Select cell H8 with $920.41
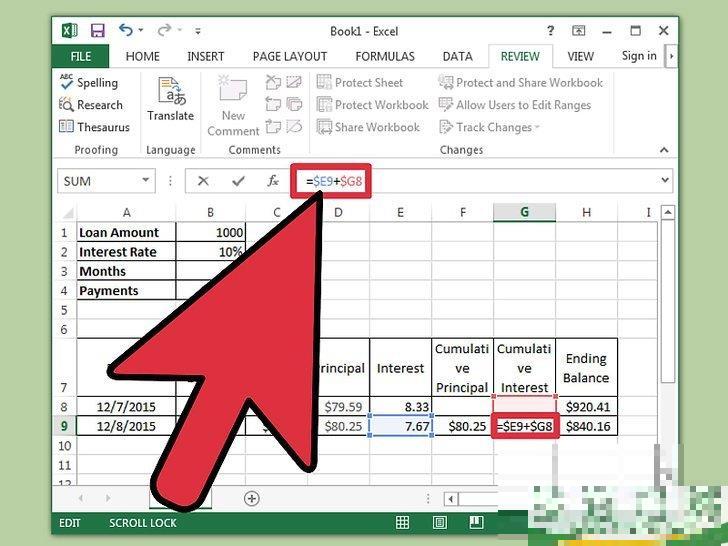 (586, 406)
